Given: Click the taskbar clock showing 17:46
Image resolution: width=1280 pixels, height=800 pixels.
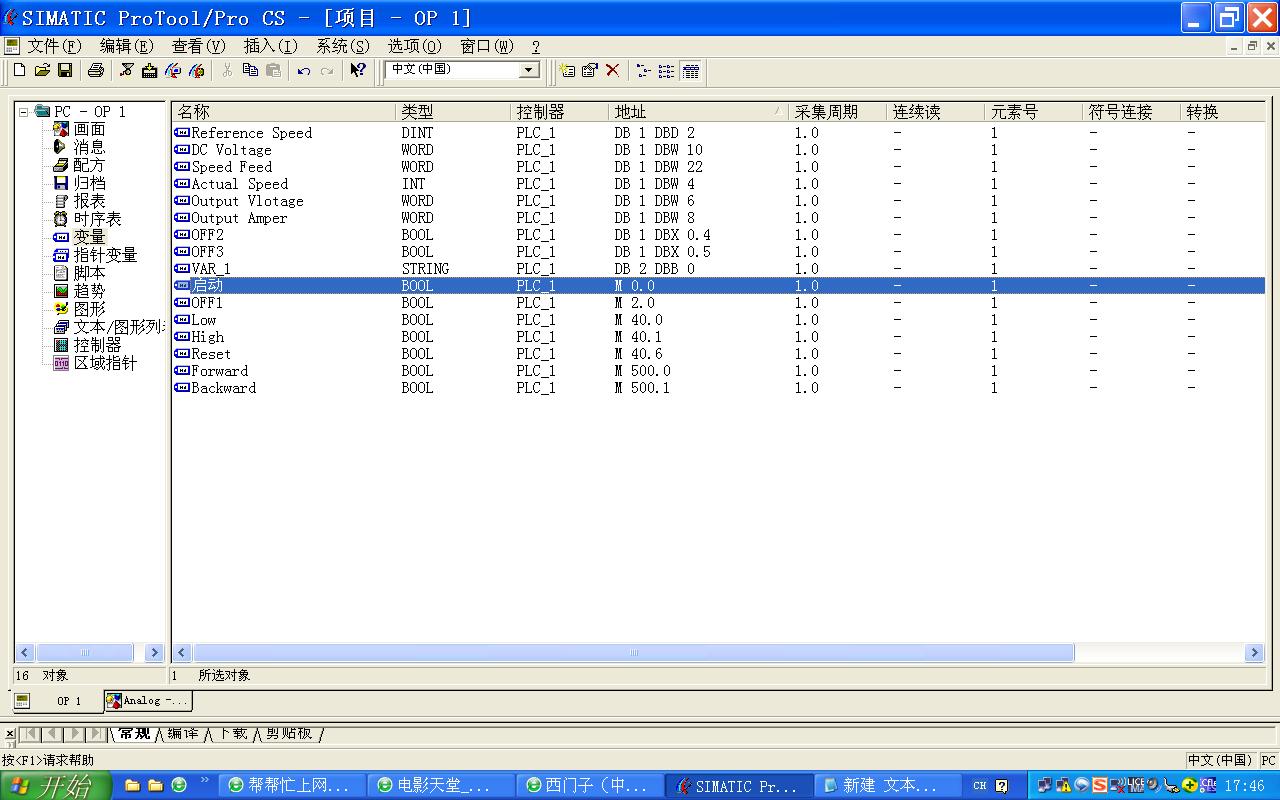Looking at the screenshot, I should coord(1244,786).
